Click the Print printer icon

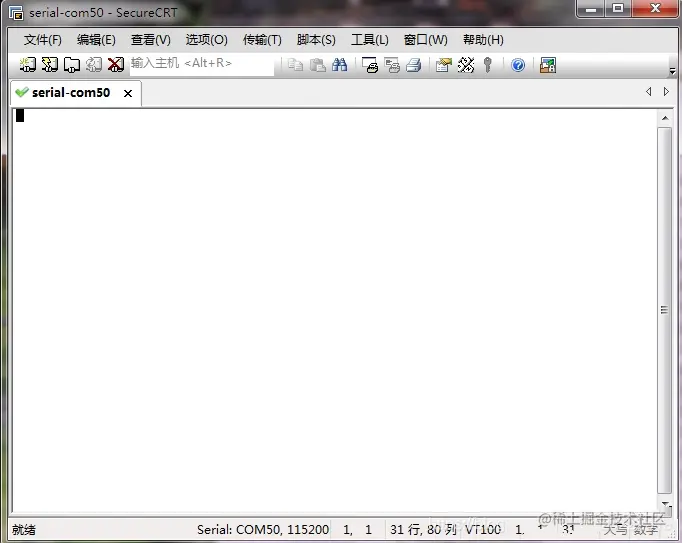(x=414, y=65)
